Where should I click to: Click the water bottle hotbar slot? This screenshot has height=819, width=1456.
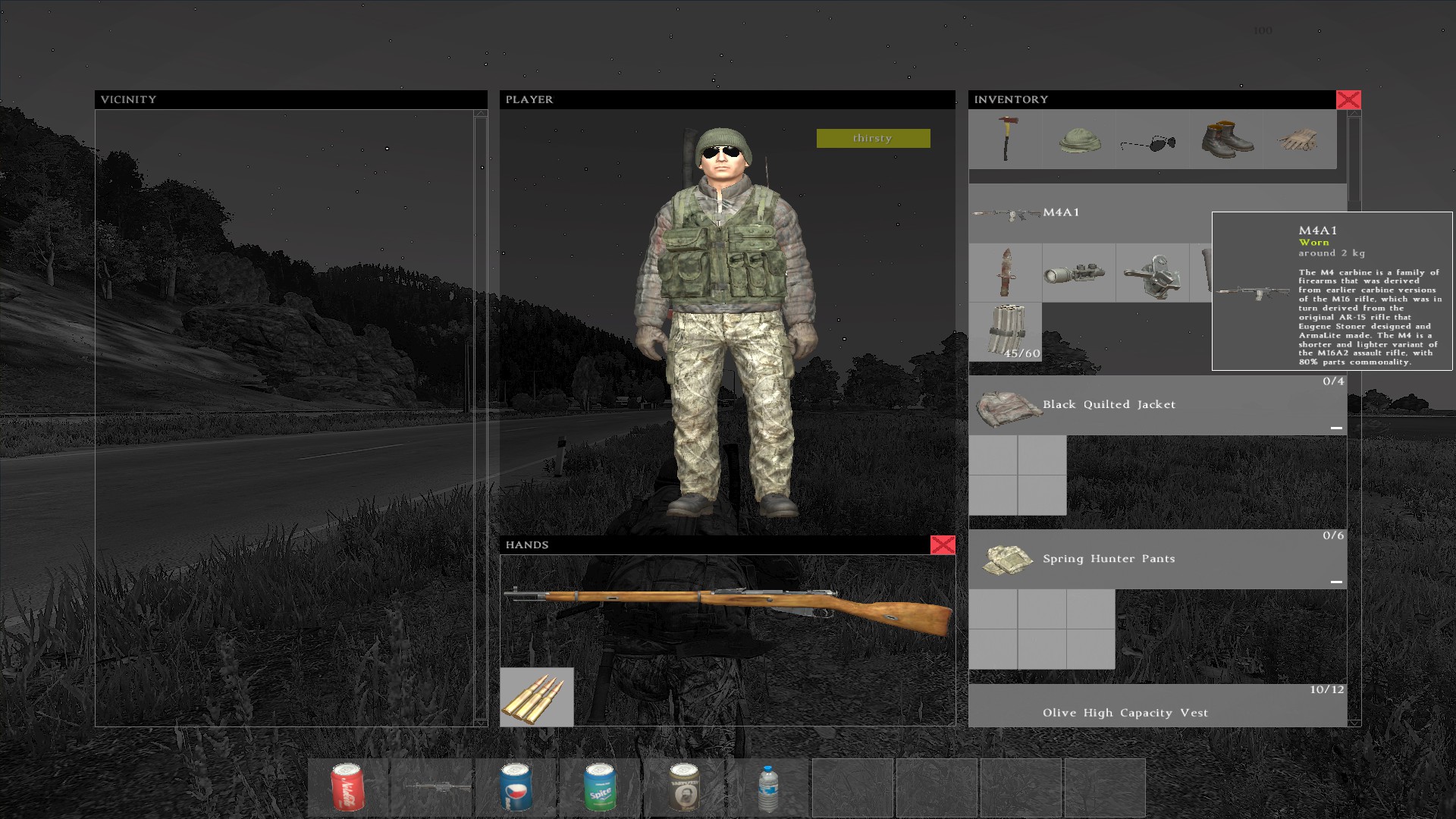coord(768,787)
